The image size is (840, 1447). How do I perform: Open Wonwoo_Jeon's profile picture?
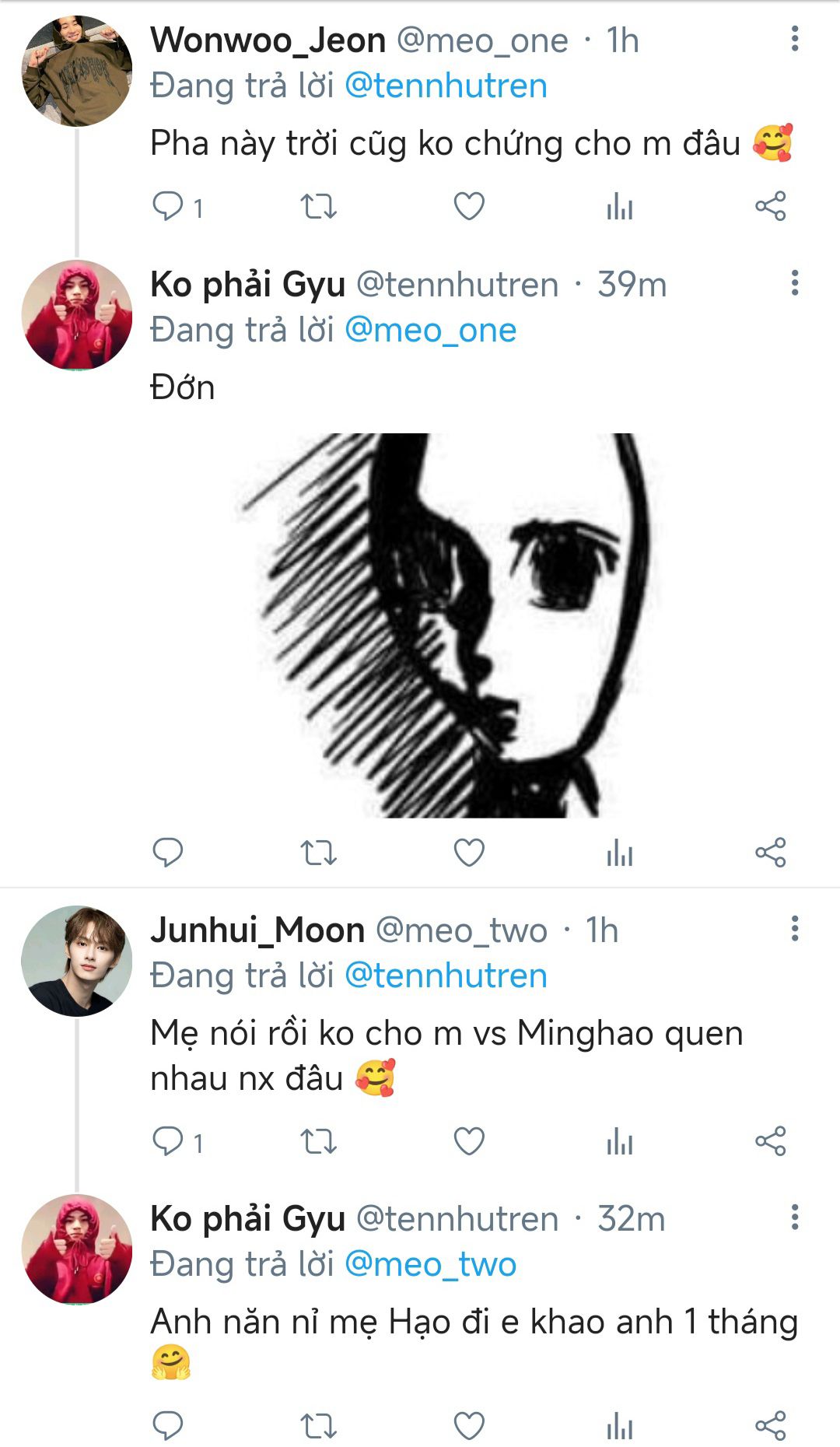(76, 71)
